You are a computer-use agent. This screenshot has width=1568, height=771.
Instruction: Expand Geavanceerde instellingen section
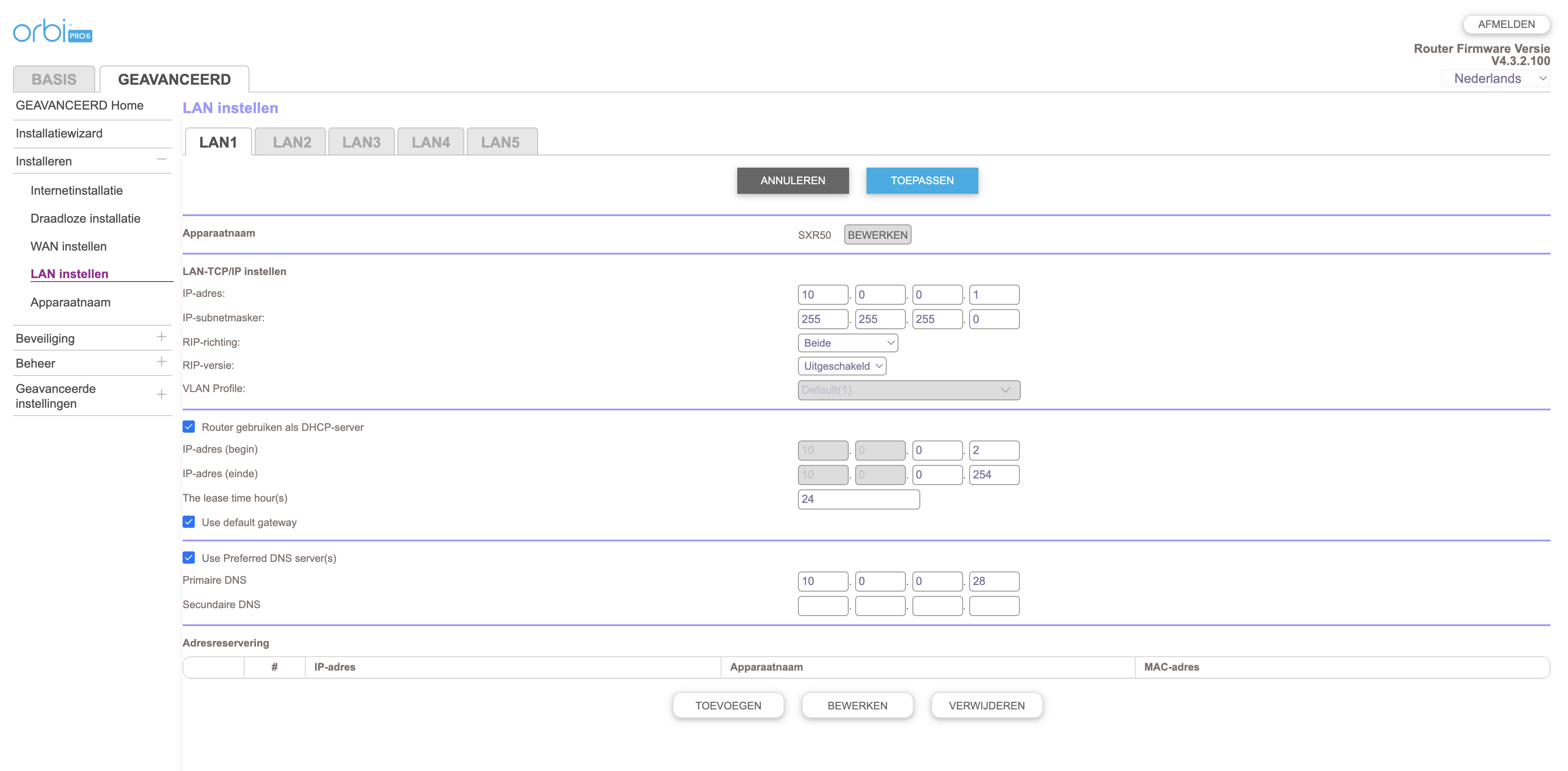(161, 395)
